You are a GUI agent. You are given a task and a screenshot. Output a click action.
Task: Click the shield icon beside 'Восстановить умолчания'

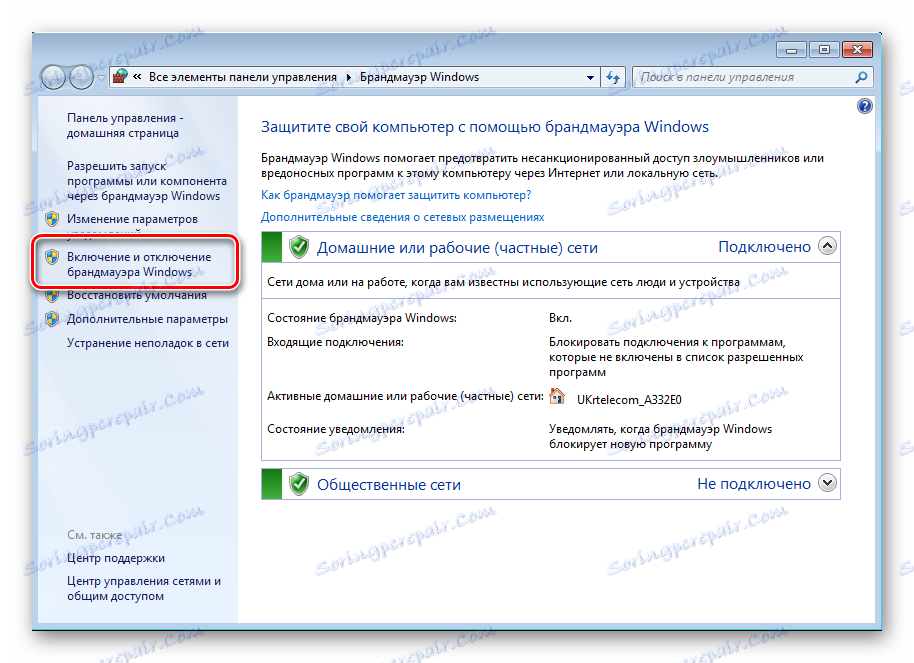[52, 295]
